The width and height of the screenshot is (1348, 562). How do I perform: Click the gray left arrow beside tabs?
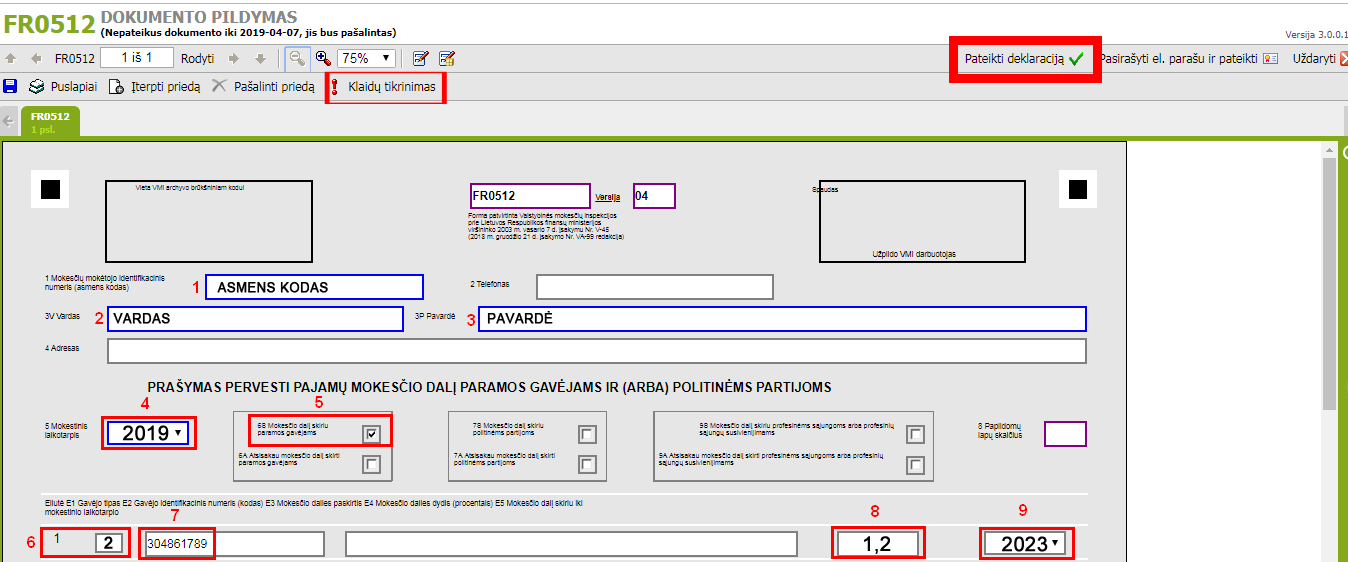pos(9,121)
